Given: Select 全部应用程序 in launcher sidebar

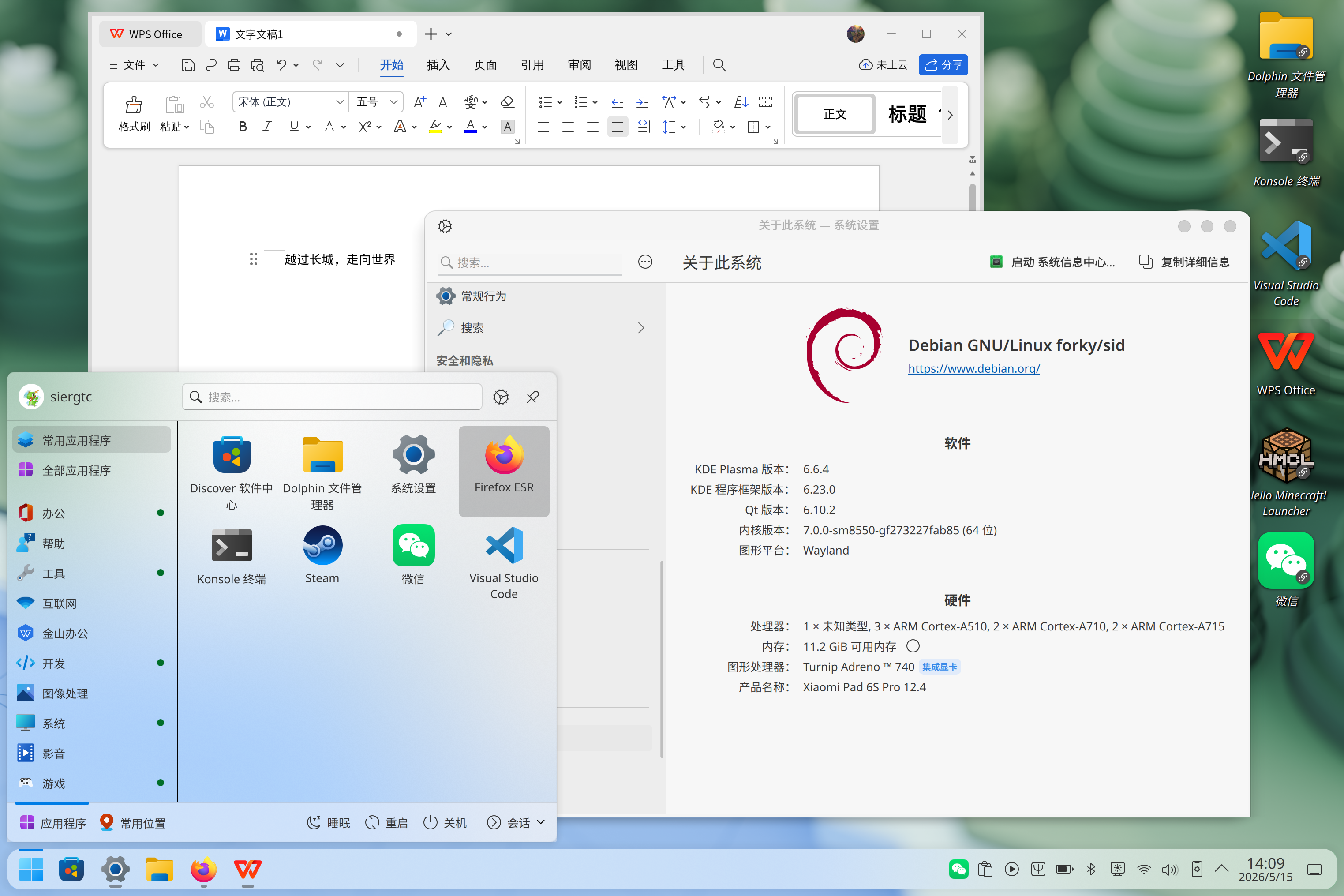Looking at the screenshot, I should pyautogui.click(x=91, y=470).
